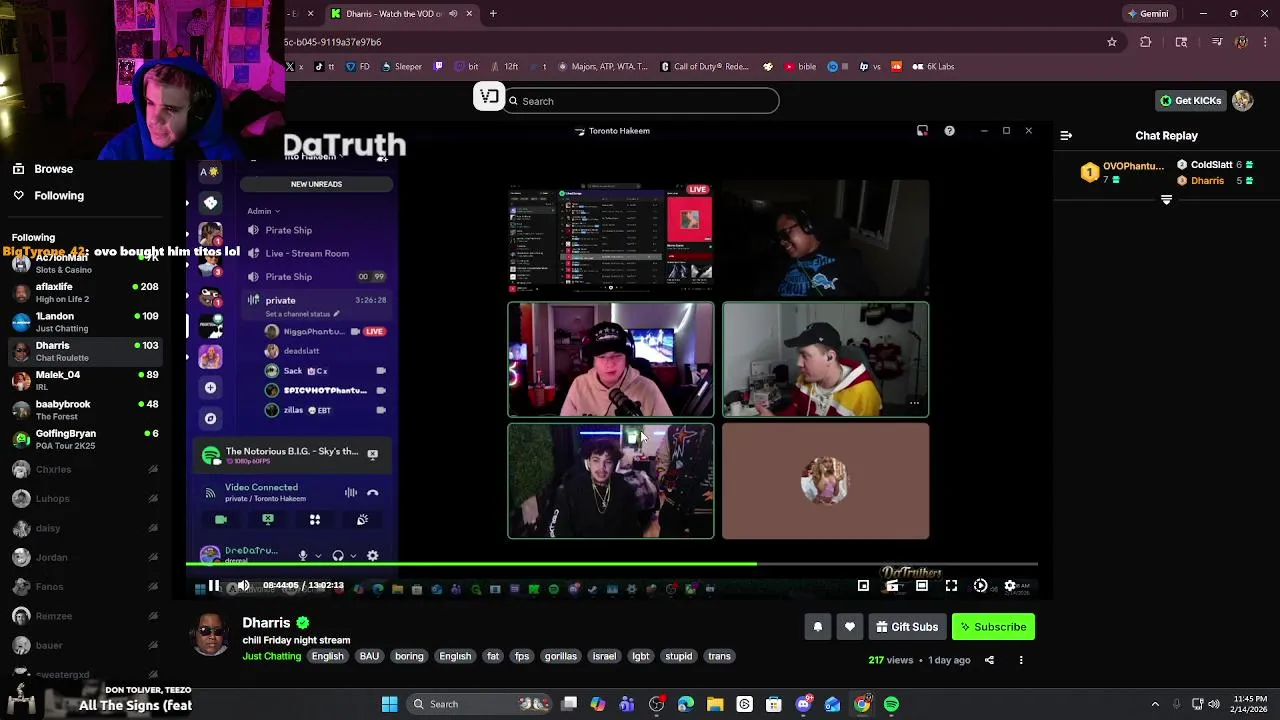Open the 12ft bookmark
Screen dimensions: 1280x720
click(x=503, y=67)
